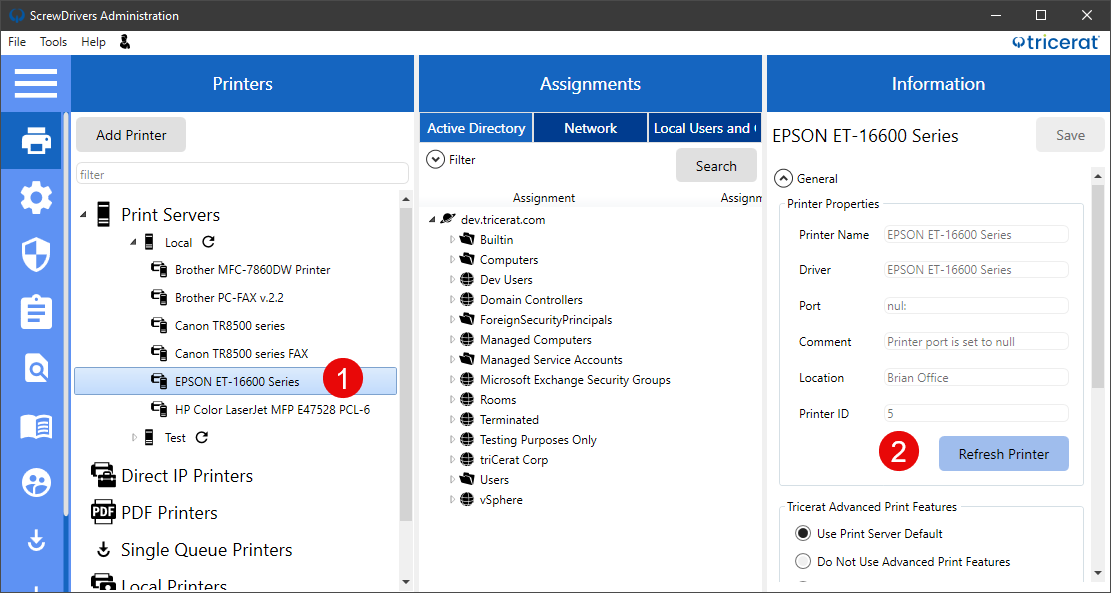Expand the Filter section in Assignments

coord(435,159)
